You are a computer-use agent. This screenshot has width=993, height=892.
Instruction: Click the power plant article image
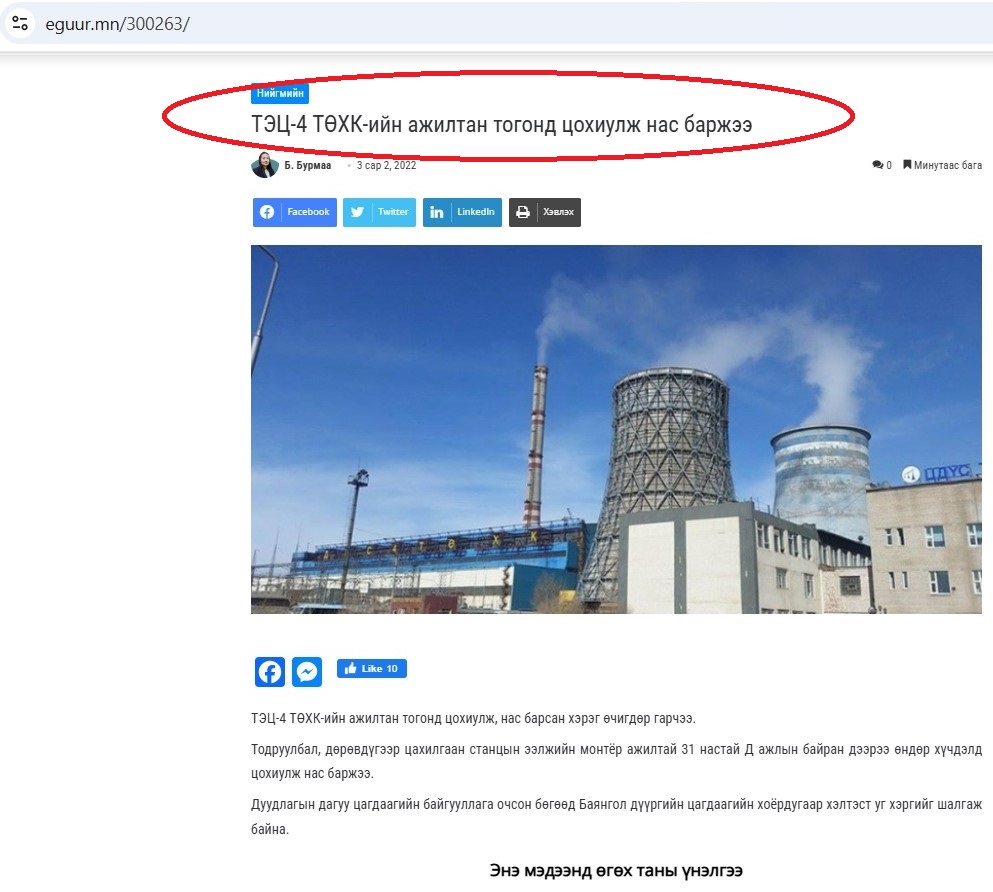tap(616, 429)
